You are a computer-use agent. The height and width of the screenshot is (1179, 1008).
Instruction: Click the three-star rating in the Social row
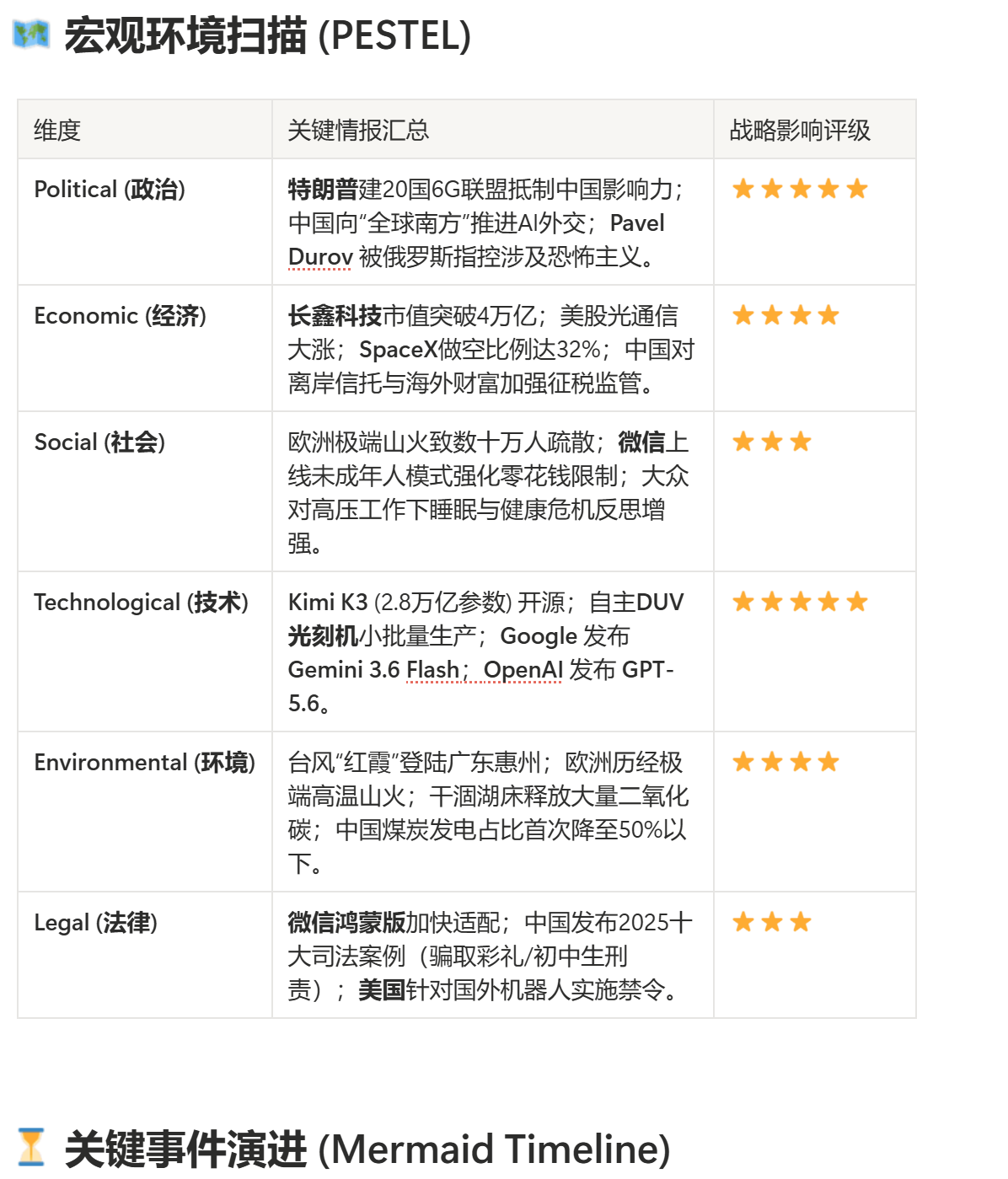771,442
